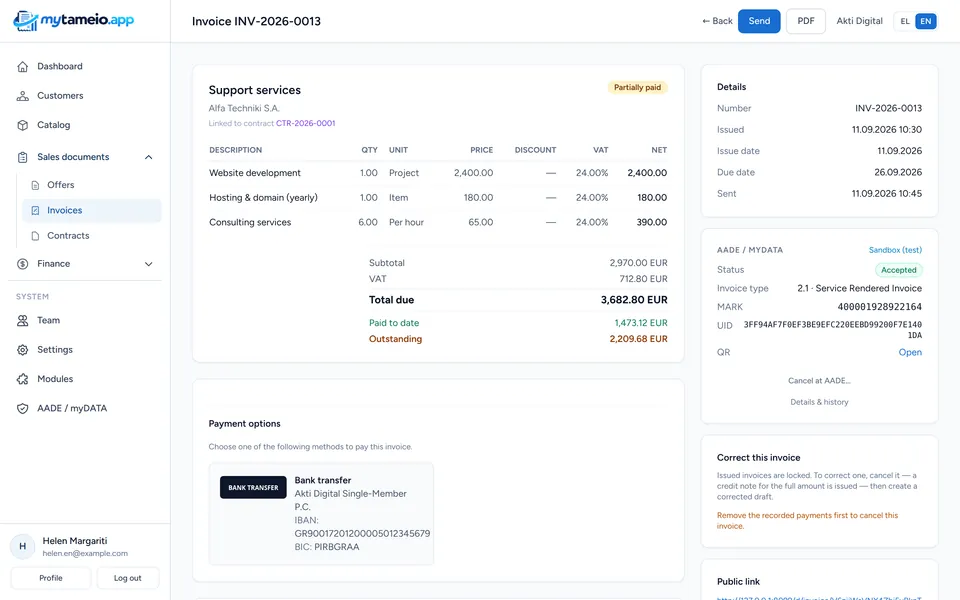Click the Catalog box icon
Screen dimensions: 960x600
[x=23, y=125]
